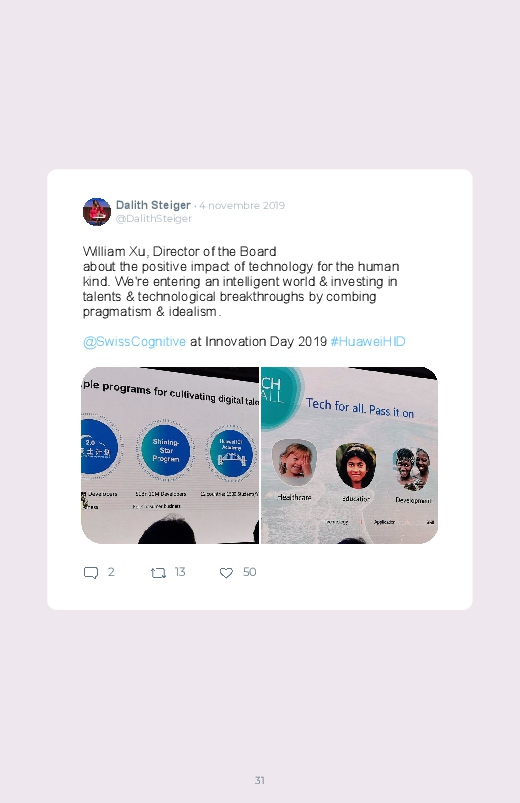520x803 pixels.
Task: Open the Dalith Steiger name link
Action: 153,205
